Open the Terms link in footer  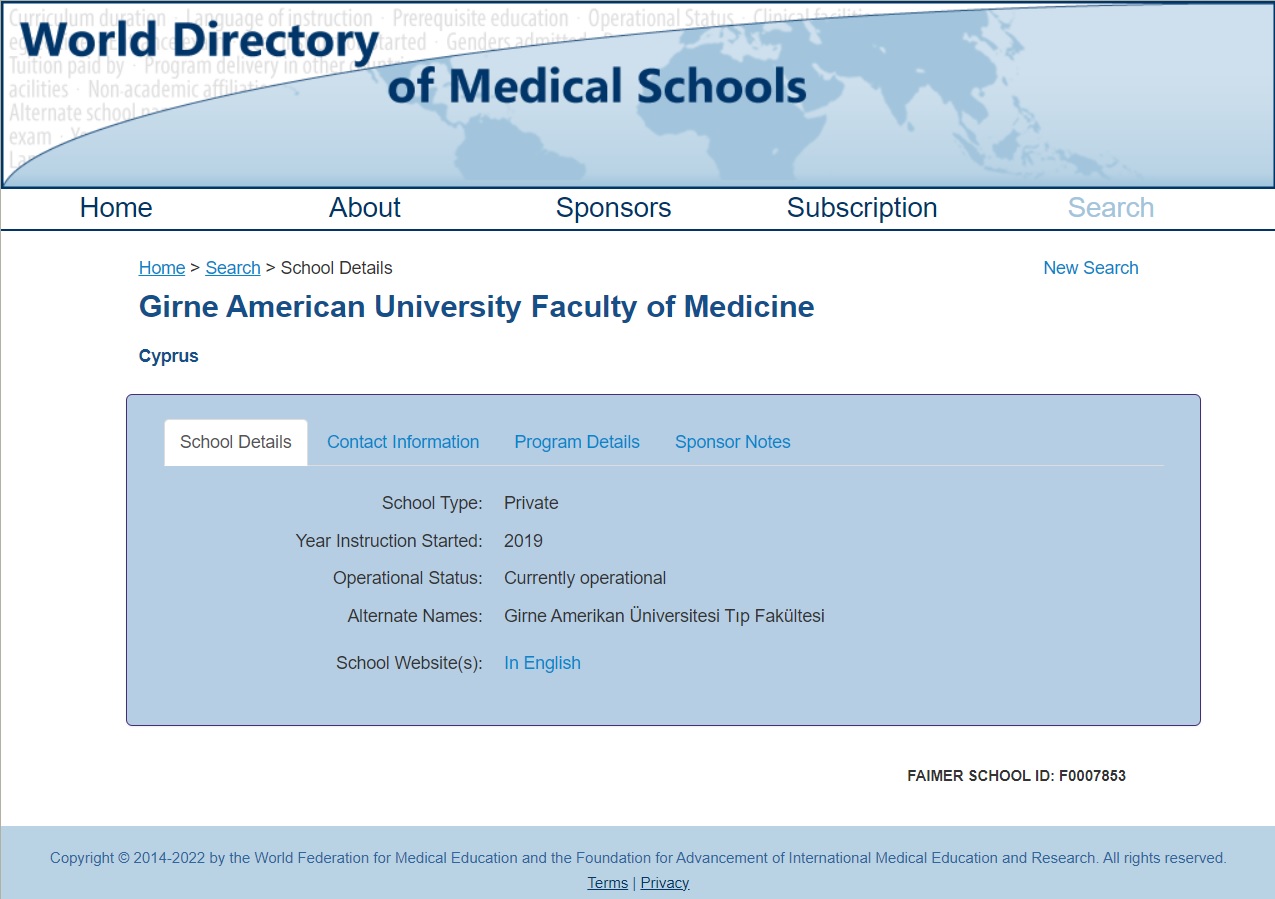608,883
